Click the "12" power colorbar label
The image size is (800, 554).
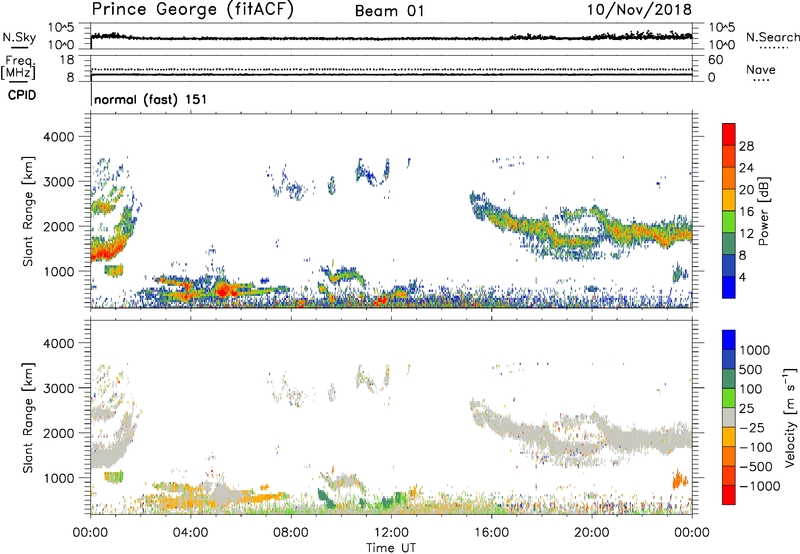click(x=746, y=234)
